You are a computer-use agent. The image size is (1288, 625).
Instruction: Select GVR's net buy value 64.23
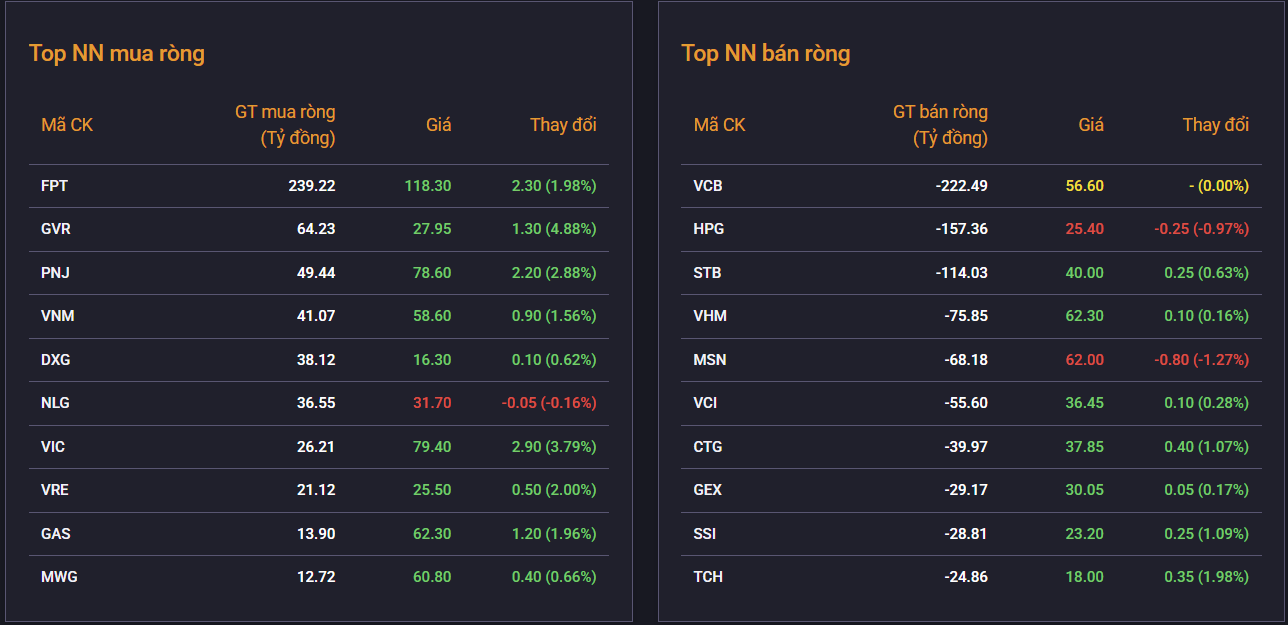(x=316, y=229)
